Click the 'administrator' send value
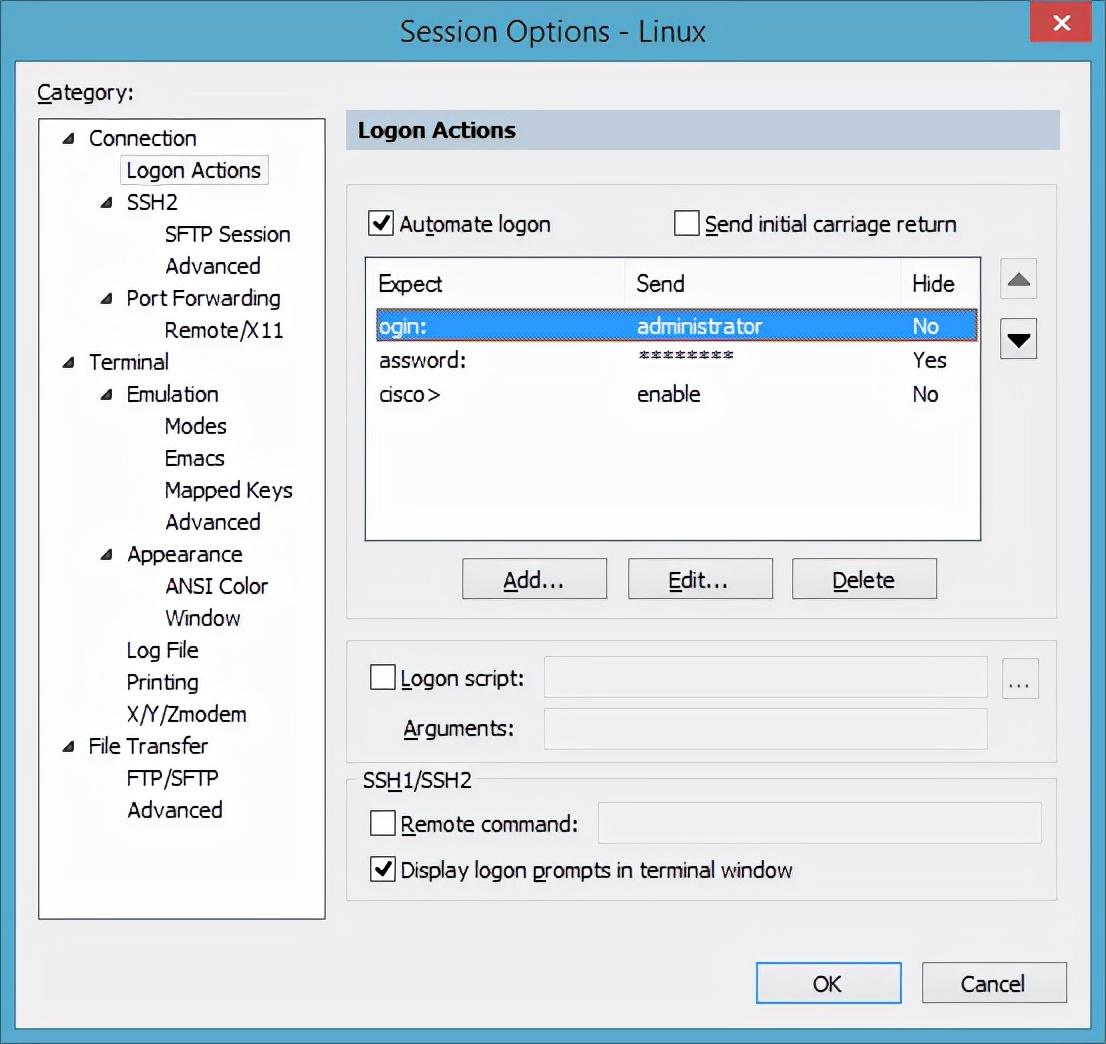 tap(699, 326)
